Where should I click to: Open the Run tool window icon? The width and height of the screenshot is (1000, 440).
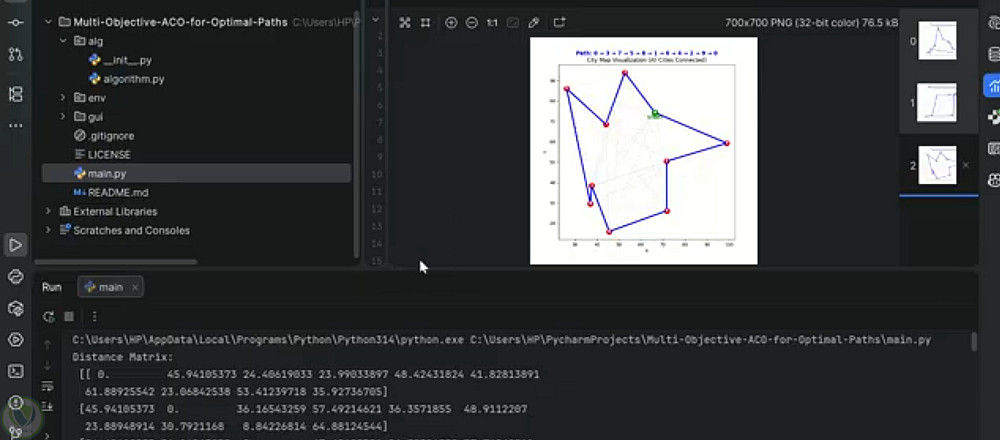[15, 245]
